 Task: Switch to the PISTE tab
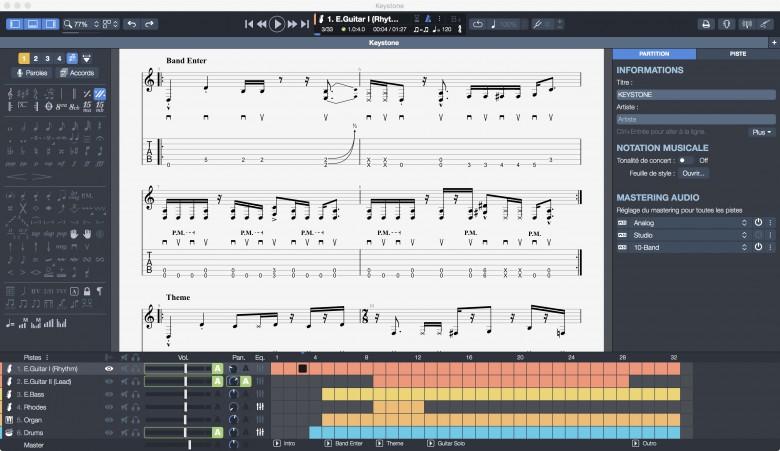pyautogui.click(x=737, y=53)
